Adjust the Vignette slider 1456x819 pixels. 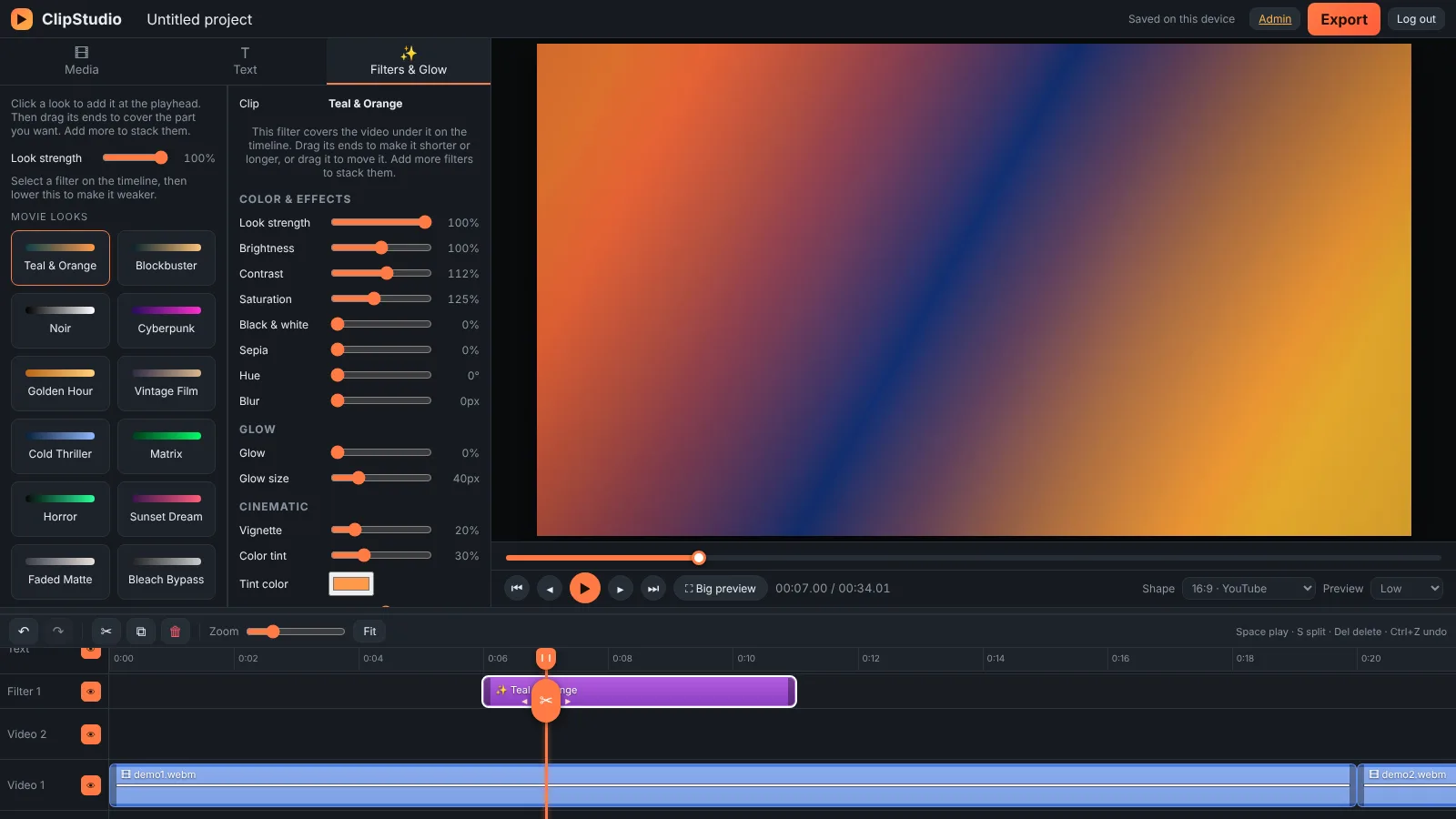(381, 530)
